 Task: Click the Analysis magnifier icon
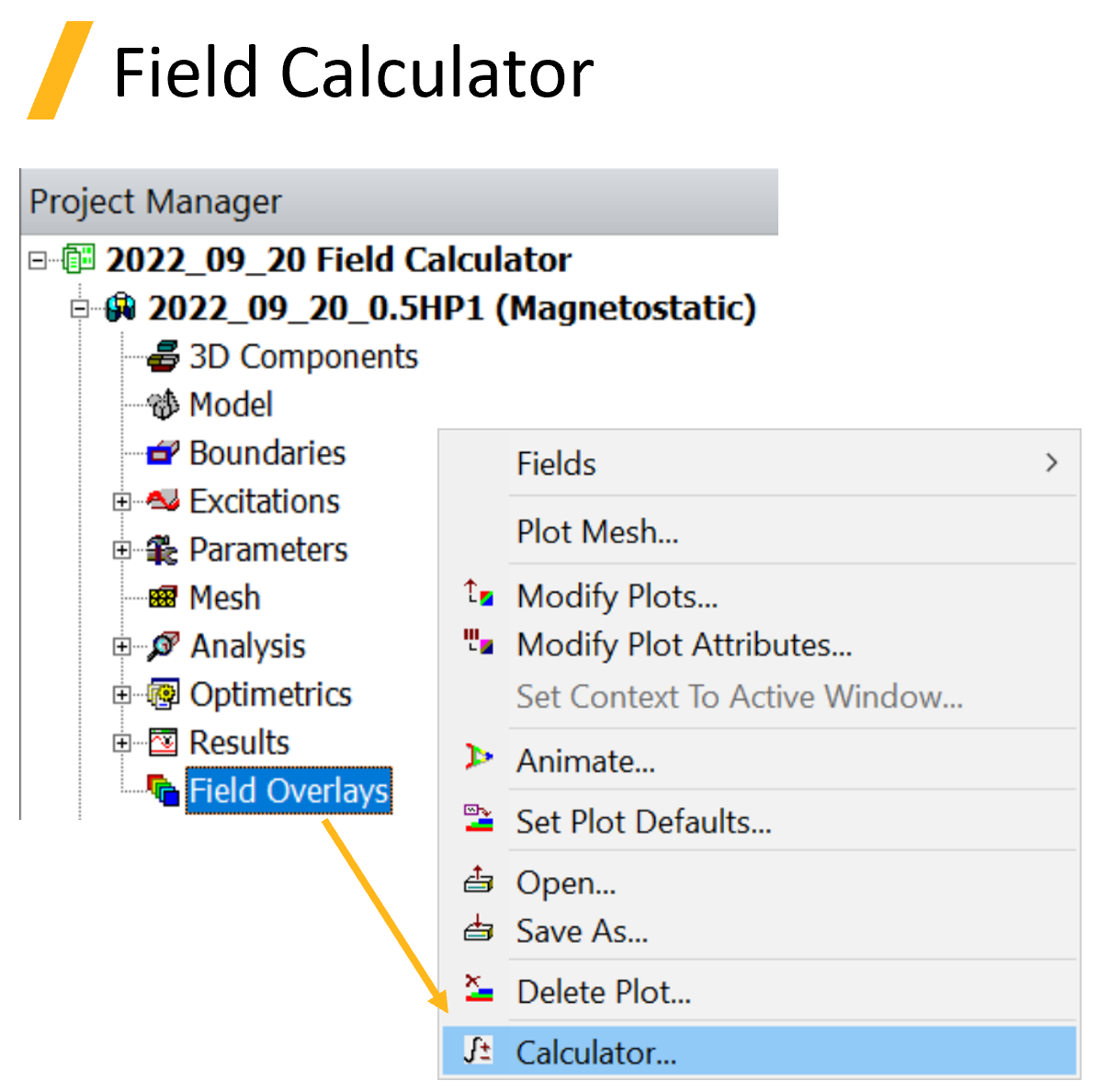(x=162, y=645)
